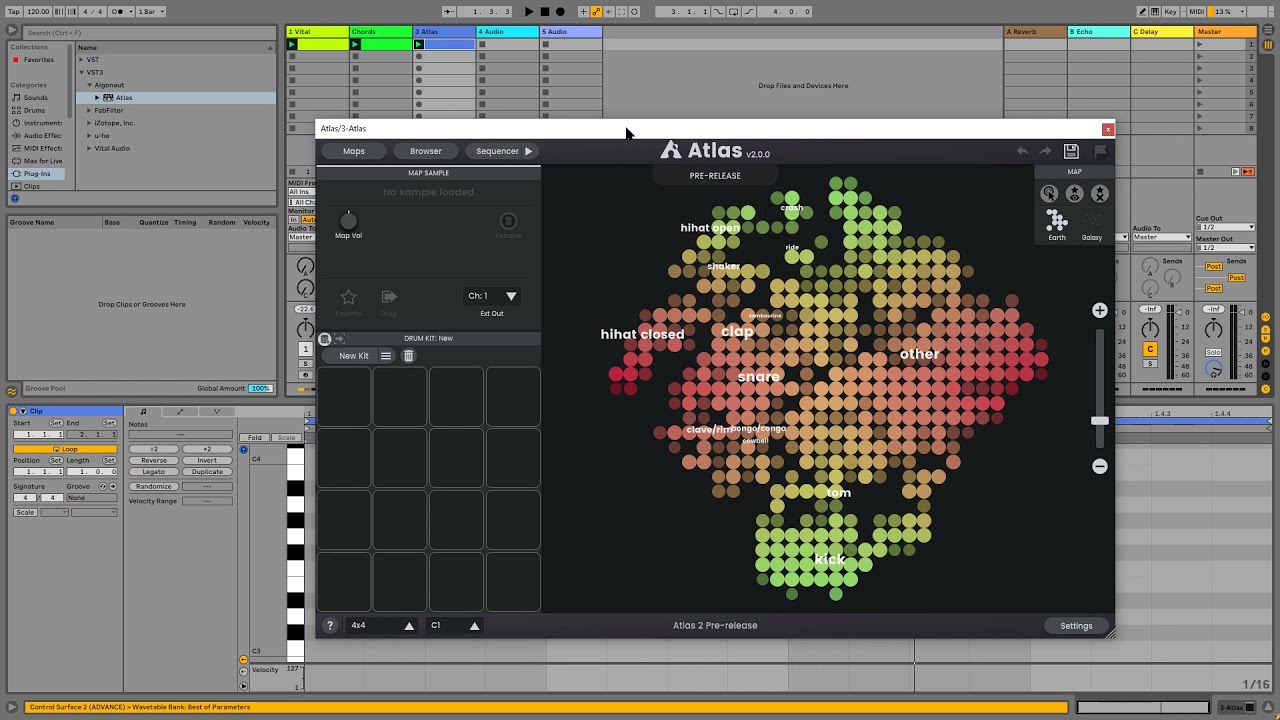Toggle the master Solo cue button
1280x720 pixels.
pos(1213,353)
